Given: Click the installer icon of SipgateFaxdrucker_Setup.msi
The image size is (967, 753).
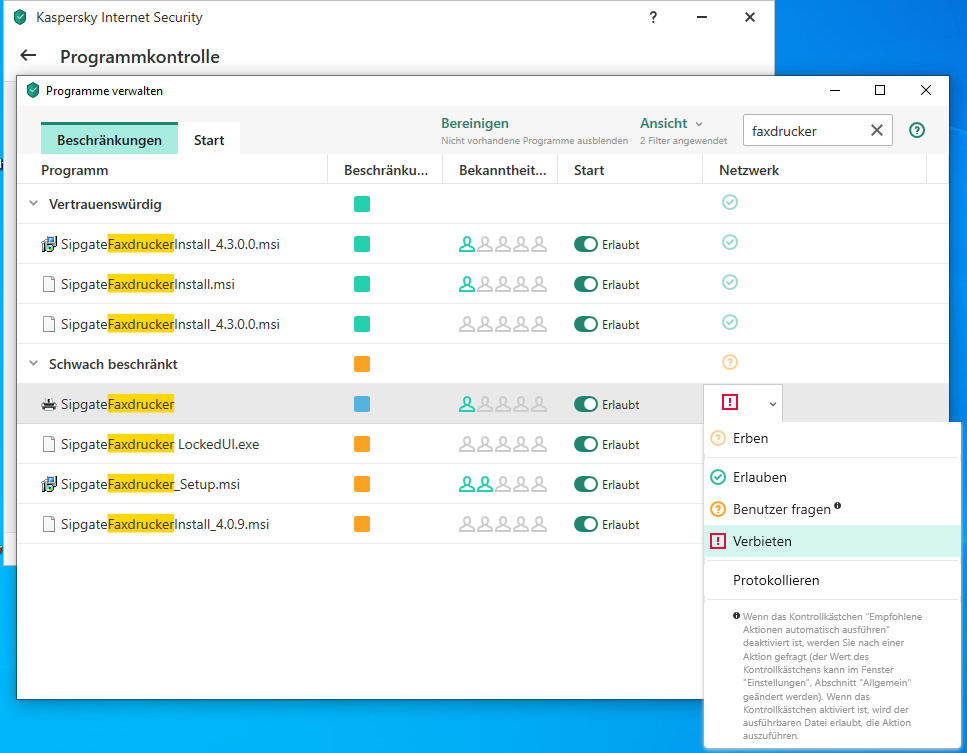Looking at the screenshot, I should (x=49, y=485).
